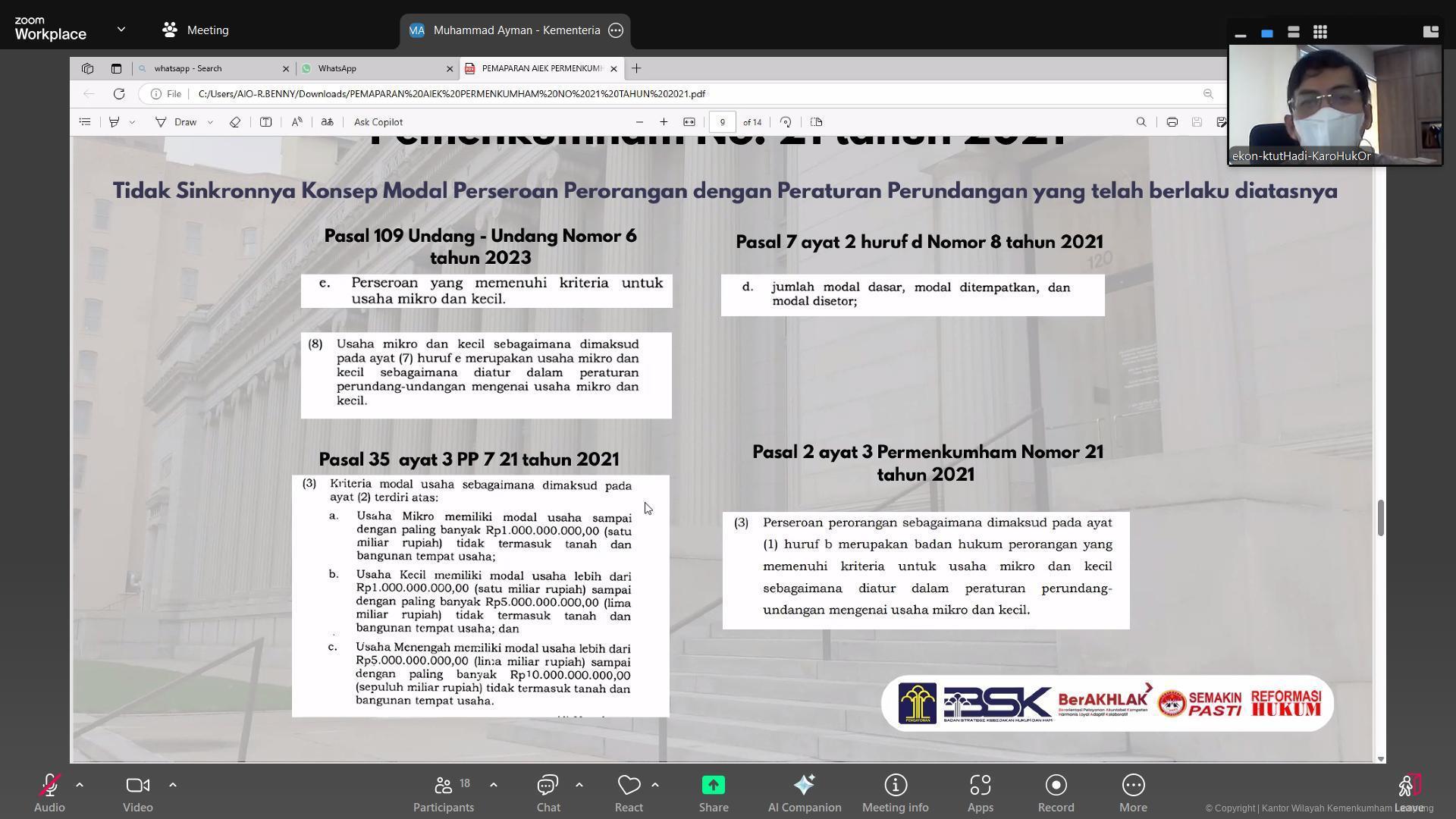Open audio settings arrow next to Audio
Image resolution: width=1456 pixels, height=819 pixels.
(79, 785)
